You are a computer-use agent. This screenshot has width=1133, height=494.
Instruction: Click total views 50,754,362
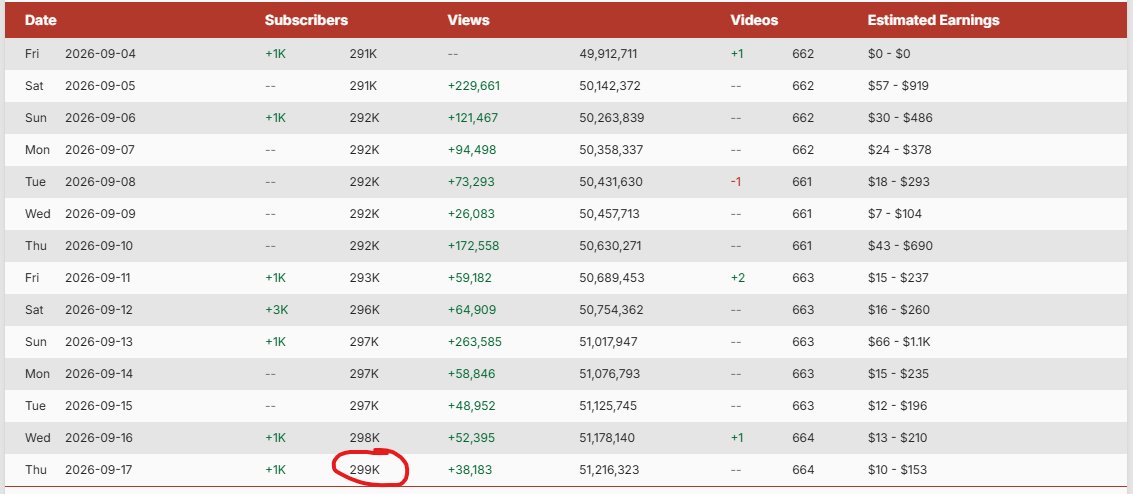[611, 310]
